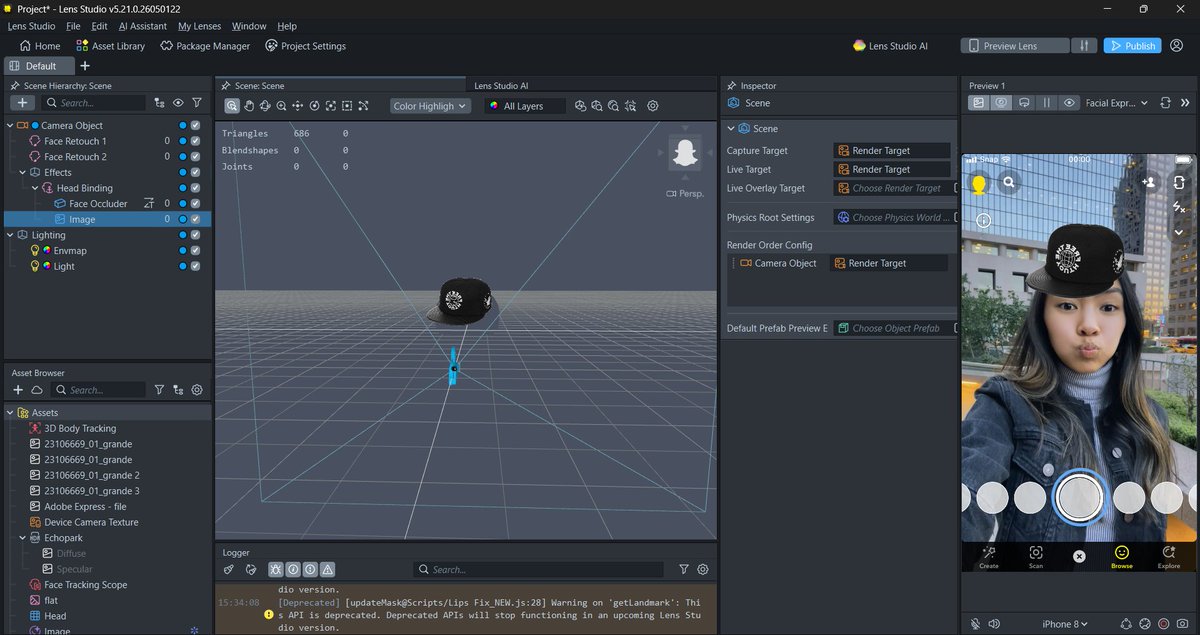The width and height of the screenshot is (1200, 635).
Task: Open the Scene view settings gear
Action: [653, 106]
